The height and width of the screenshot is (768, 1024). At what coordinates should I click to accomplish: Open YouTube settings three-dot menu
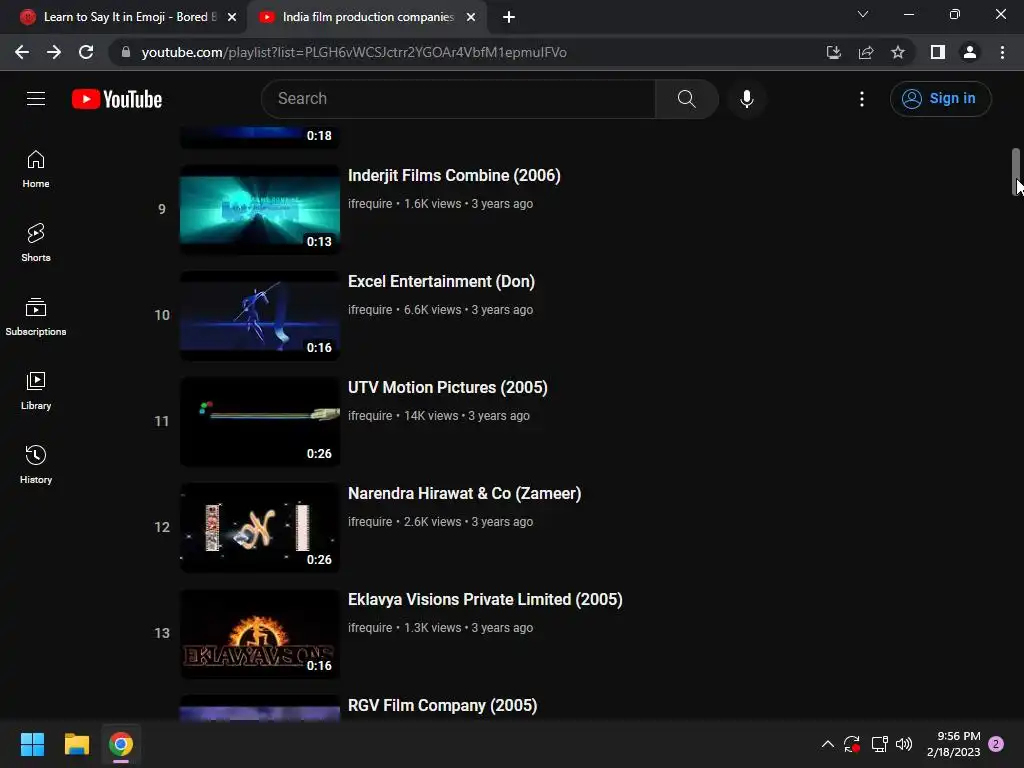coord(862,99)
